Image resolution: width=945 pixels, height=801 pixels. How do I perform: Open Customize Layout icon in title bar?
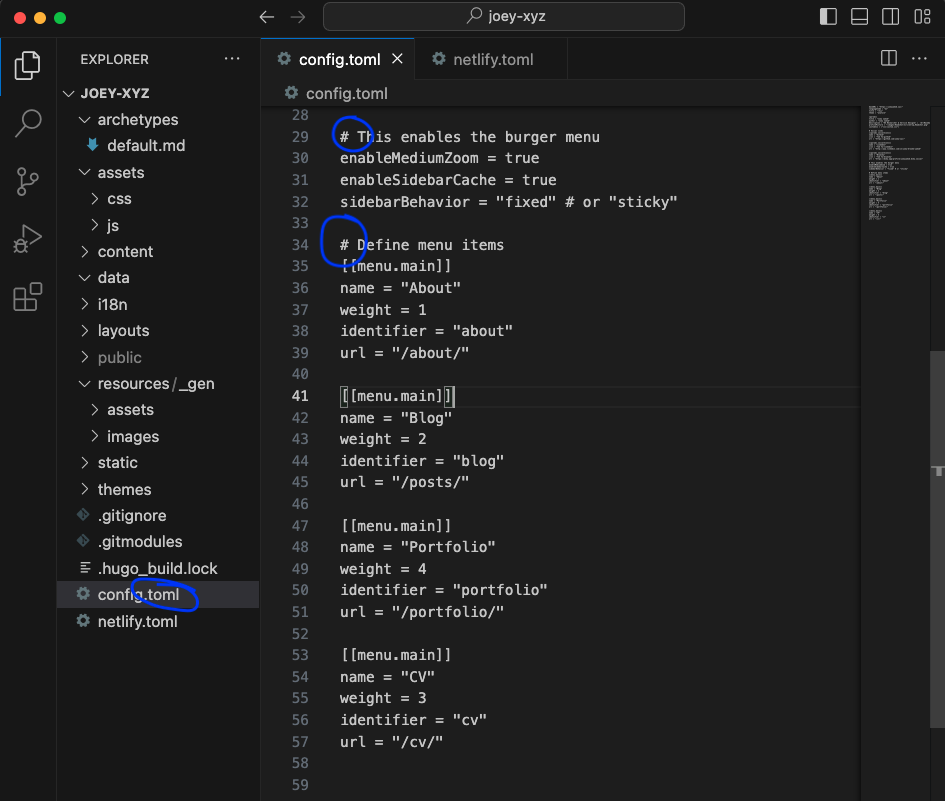(921, 17)
